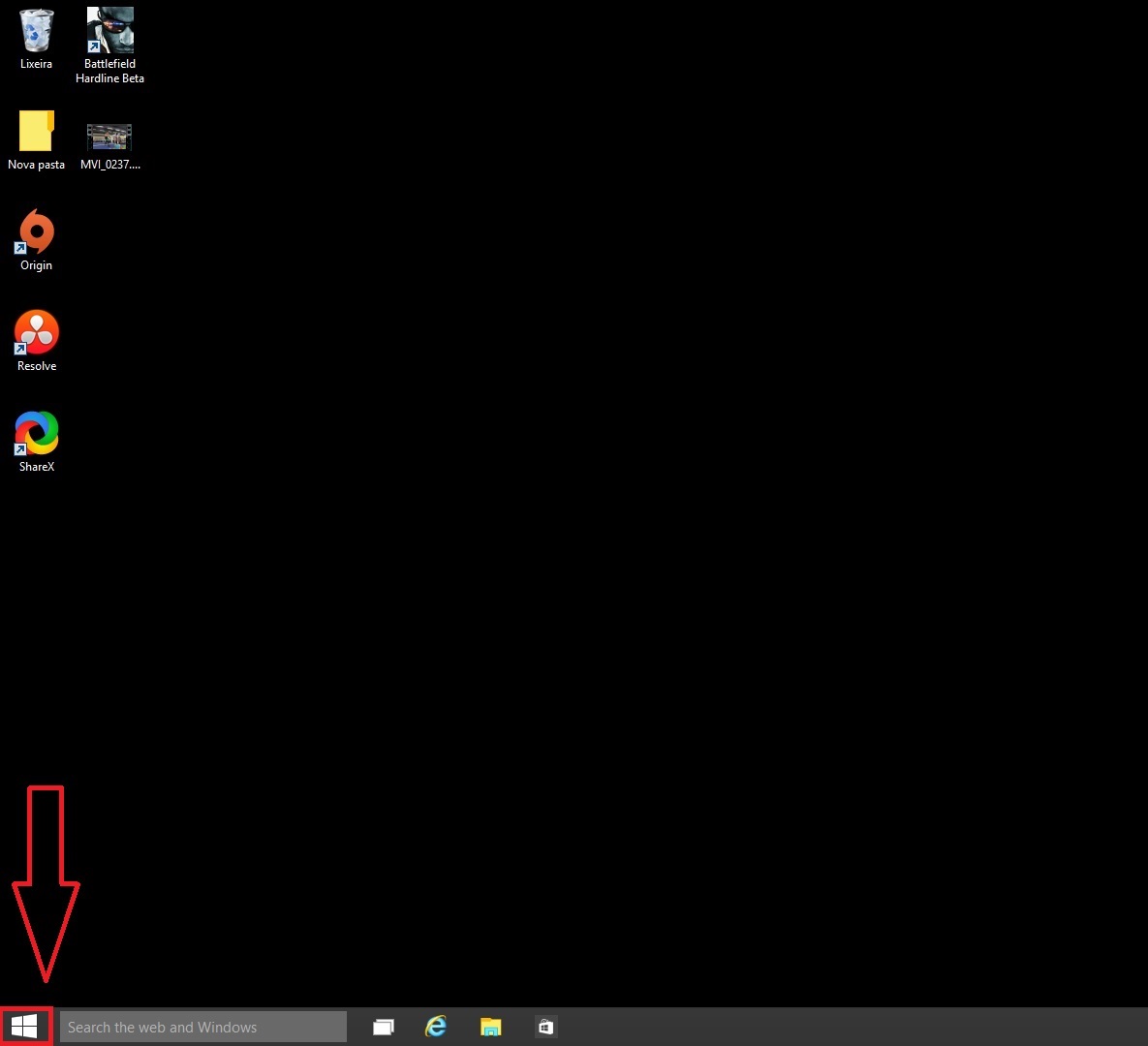Select the Battlefield Hardline Beta shortcut

click(109, 31)
